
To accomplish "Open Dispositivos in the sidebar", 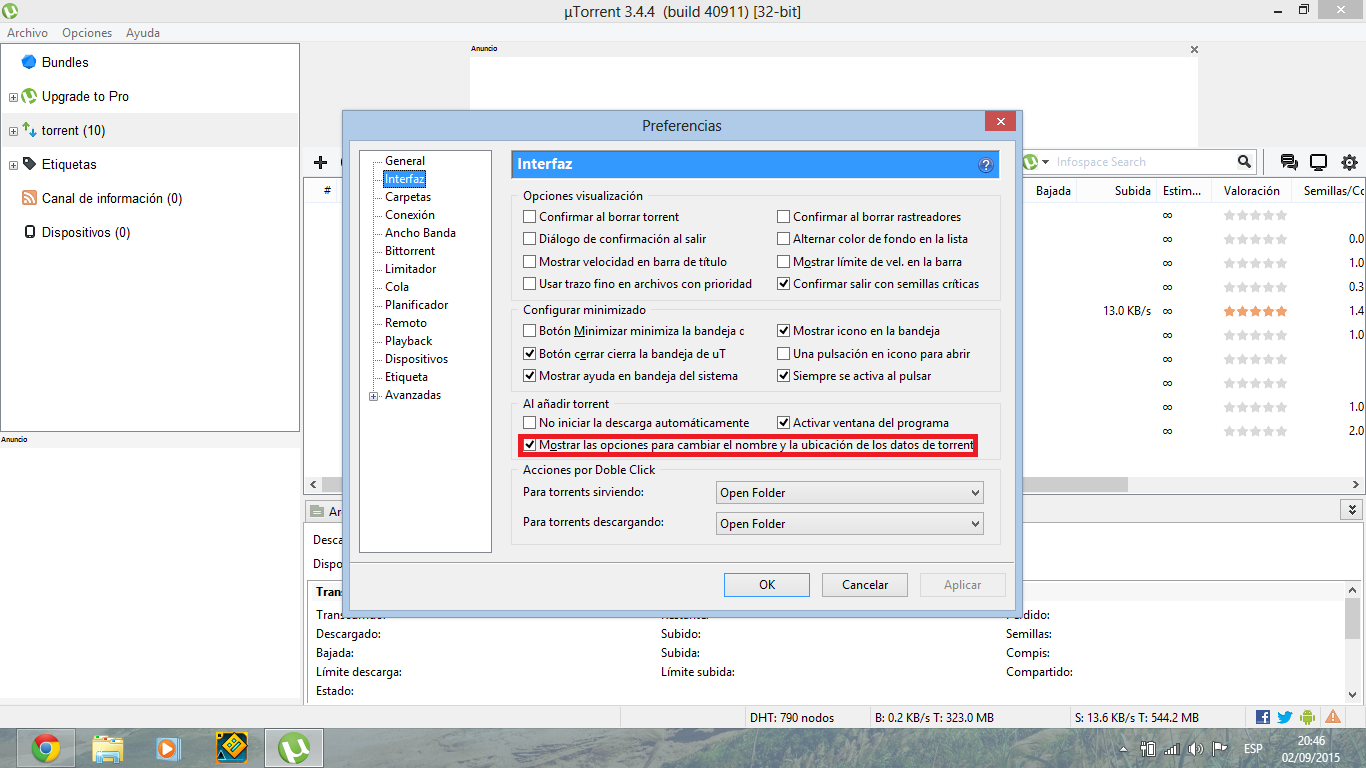I will click(x=86, y=233).
